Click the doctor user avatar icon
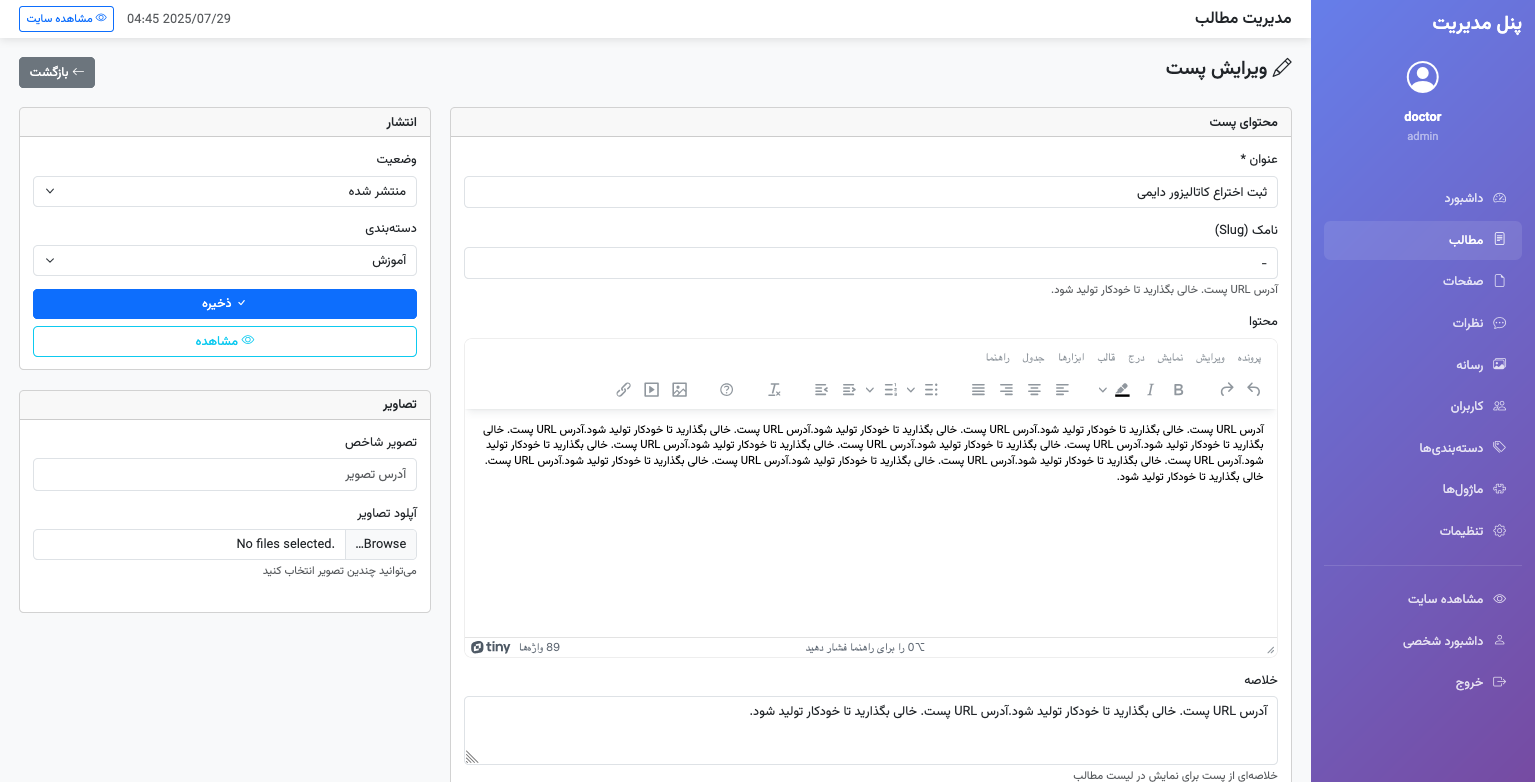Screen dimensions: 1535x782 (x=1422, y=77)
